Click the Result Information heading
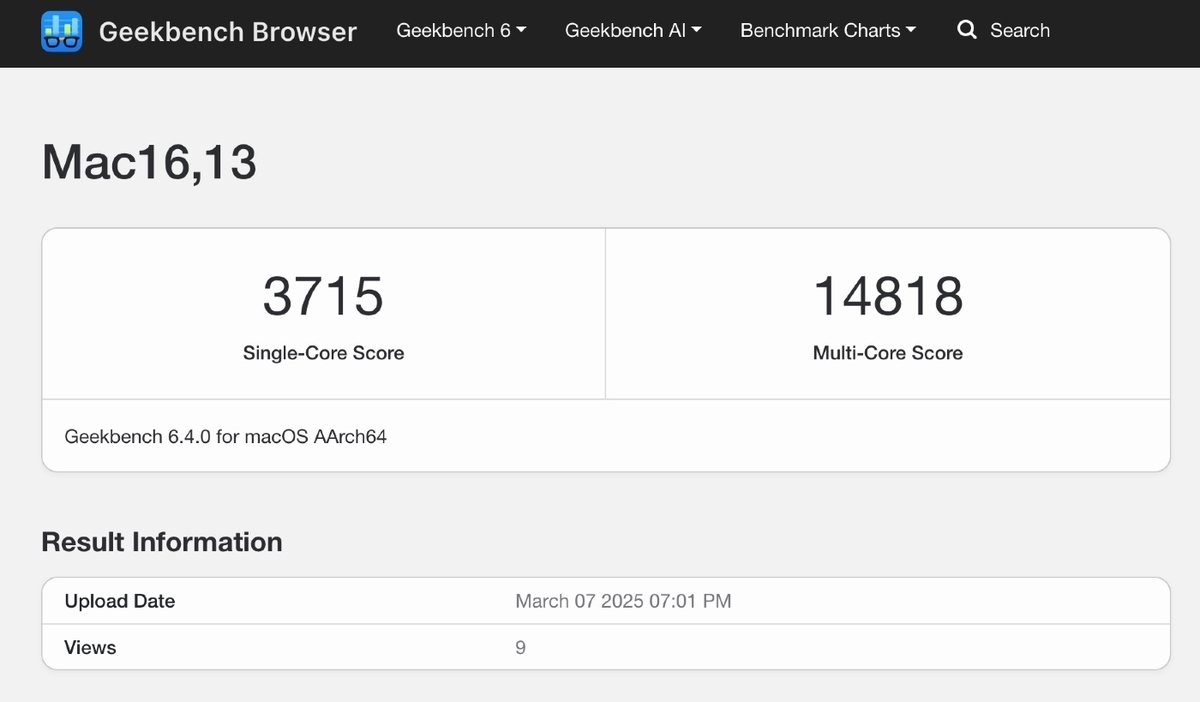This screenshot has height=702, width=1200. coord(162,542)
